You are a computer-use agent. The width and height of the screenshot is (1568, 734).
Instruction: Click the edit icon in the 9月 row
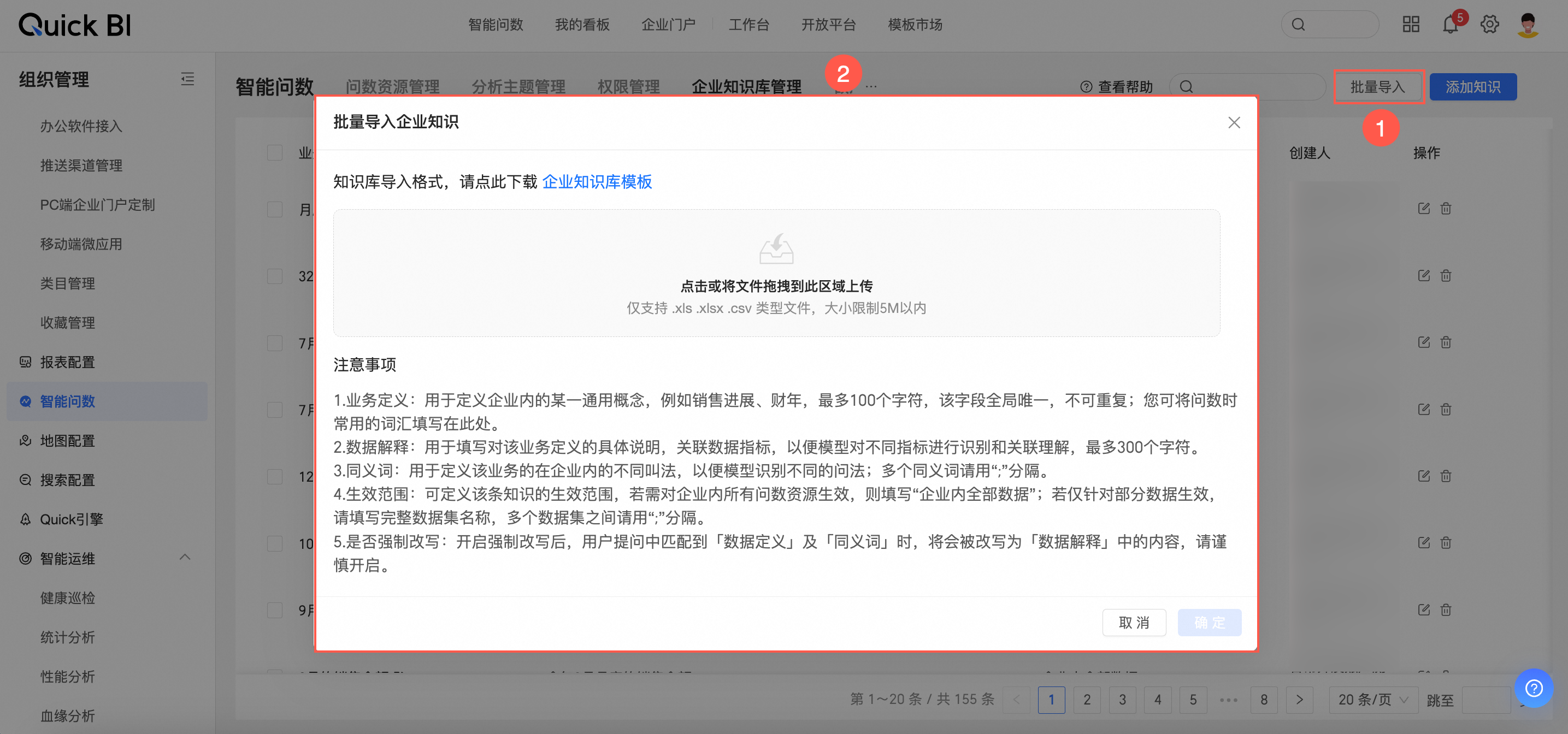[1424, 610]
